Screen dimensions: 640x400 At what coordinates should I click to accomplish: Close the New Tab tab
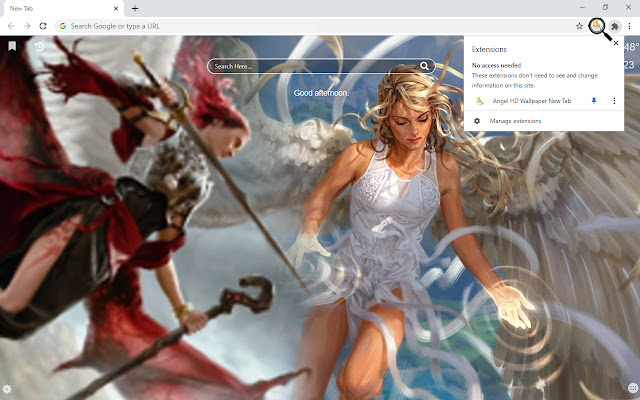click(x=116, y=8)
